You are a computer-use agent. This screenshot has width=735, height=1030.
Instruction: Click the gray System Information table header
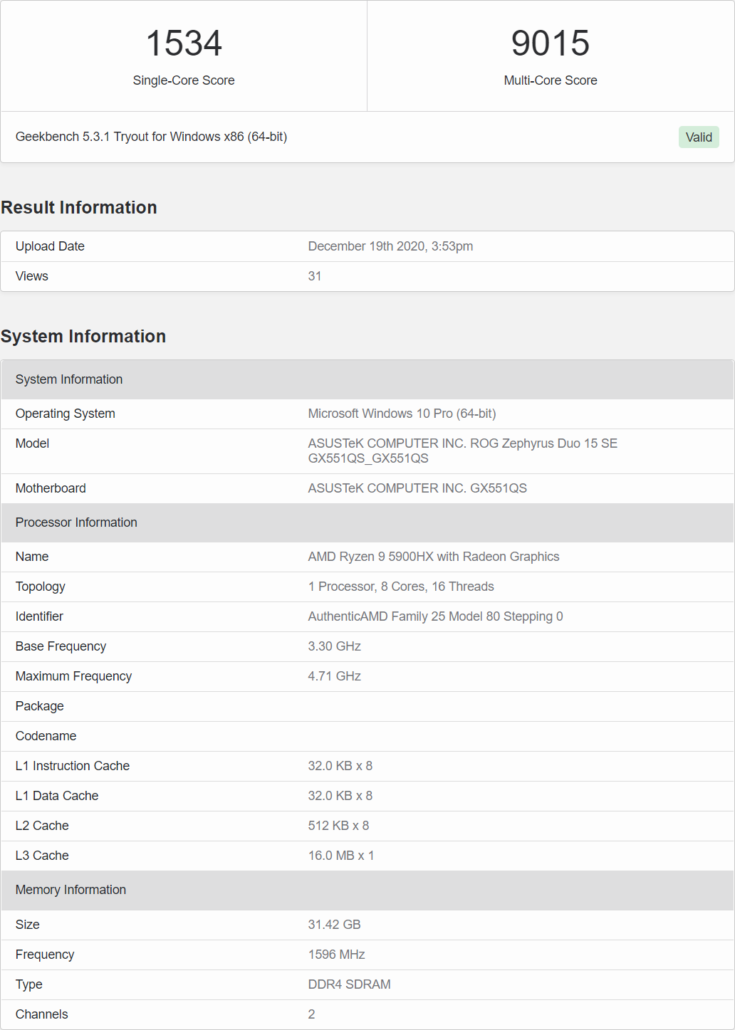[x=69, y=379]
